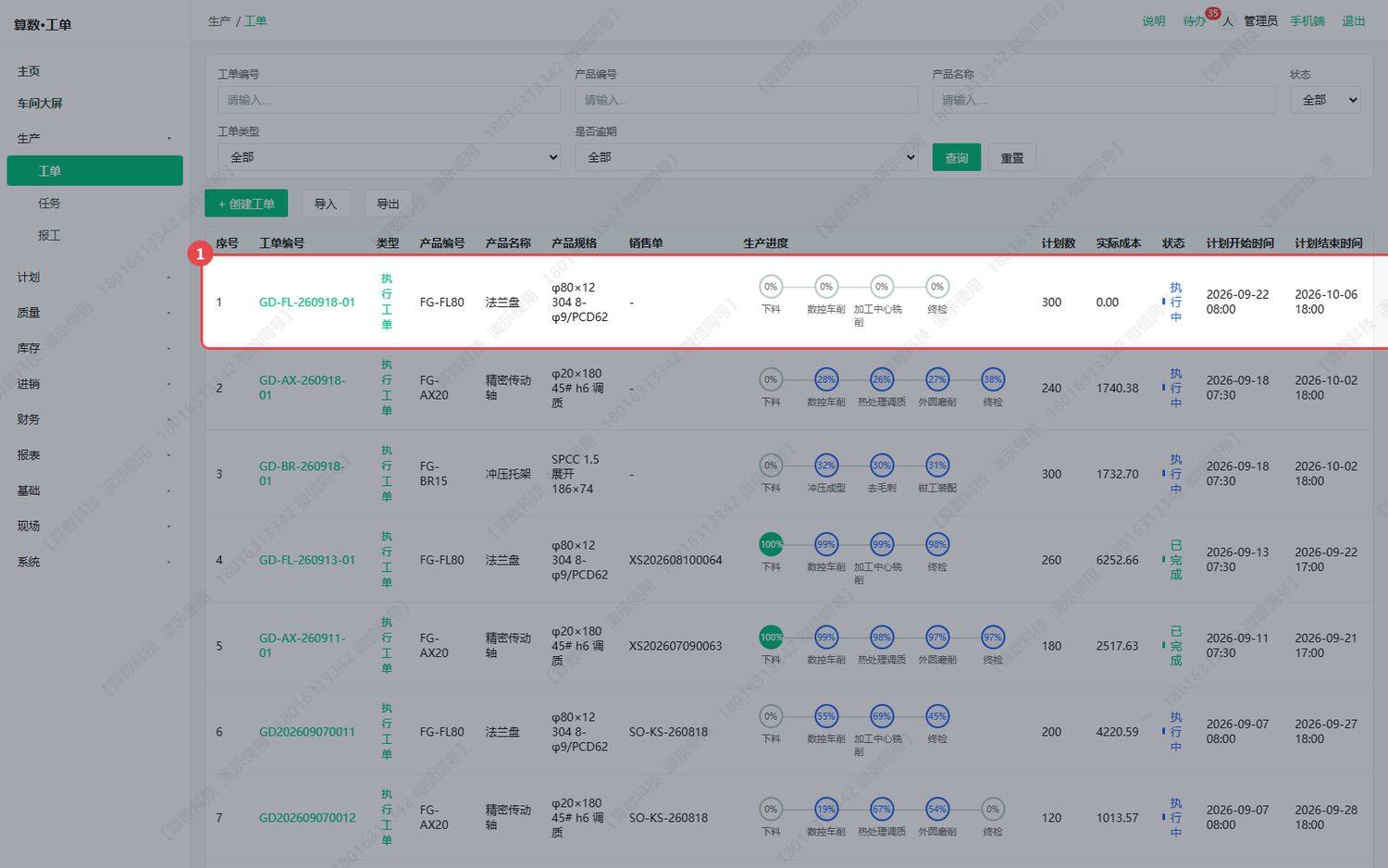Click the 69% 加工中心铣削 circle of GD202609070011
The image size is (1388, 868).
(882, 716)
